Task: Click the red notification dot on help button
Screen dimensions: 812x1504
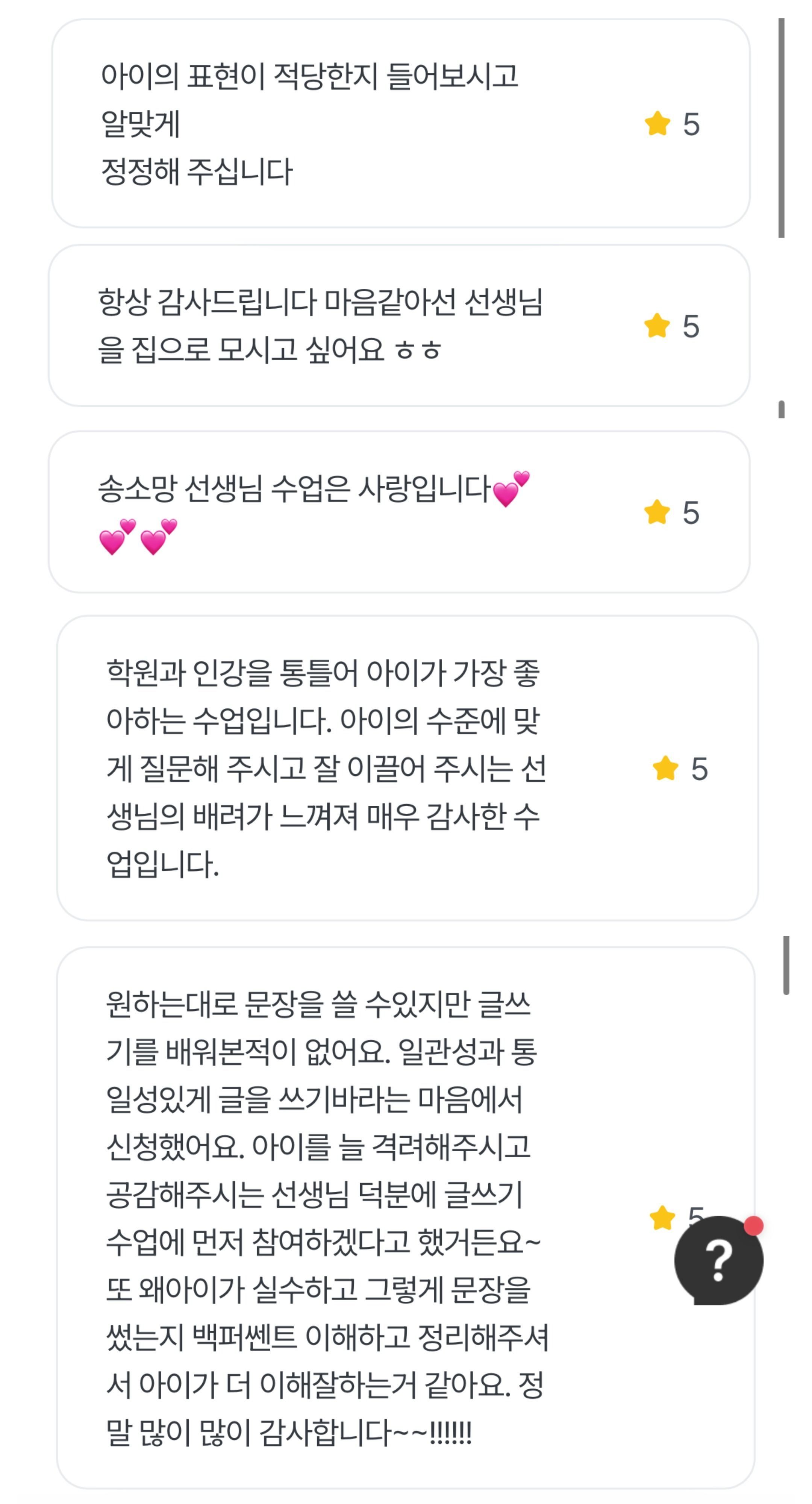Action: (753, 1225)
